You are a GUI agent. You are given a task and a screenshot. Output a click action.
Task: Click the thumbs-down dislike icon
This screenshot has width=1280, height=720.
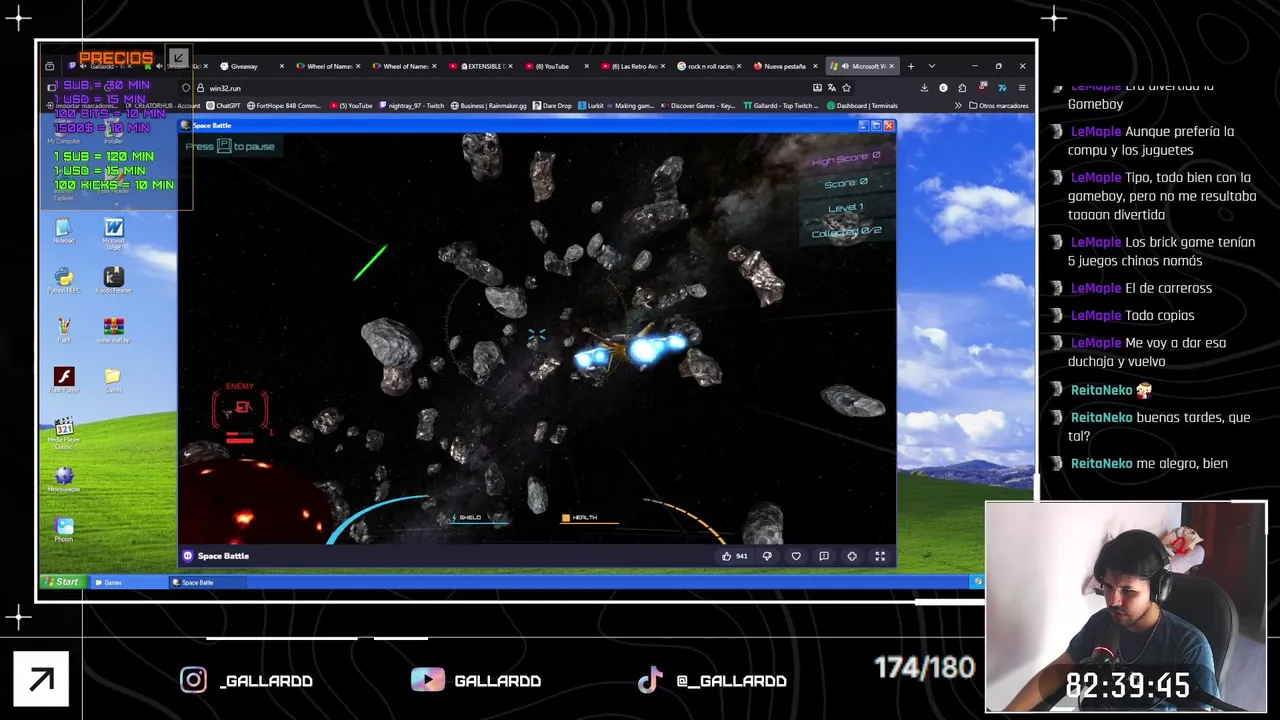[767, 556]
